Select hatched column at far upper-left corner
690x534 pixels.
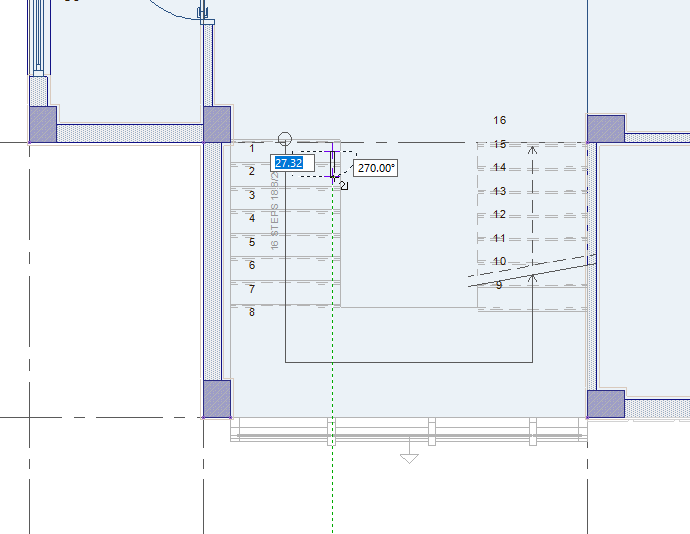tap(43, 124)
